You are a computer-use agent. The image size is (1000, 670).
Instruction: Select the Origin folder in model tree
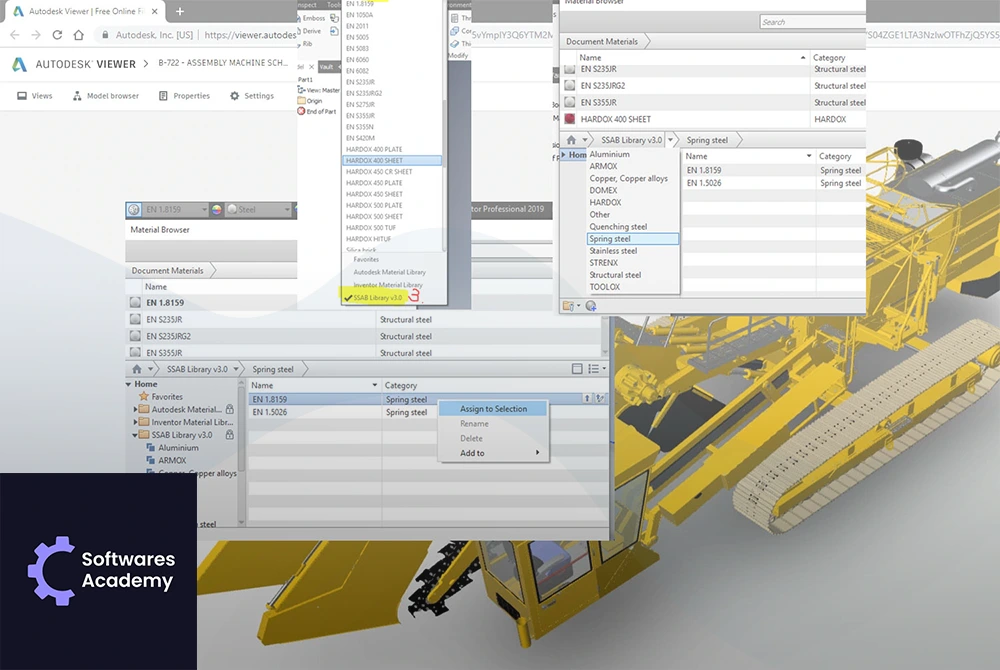pos(310,101)
